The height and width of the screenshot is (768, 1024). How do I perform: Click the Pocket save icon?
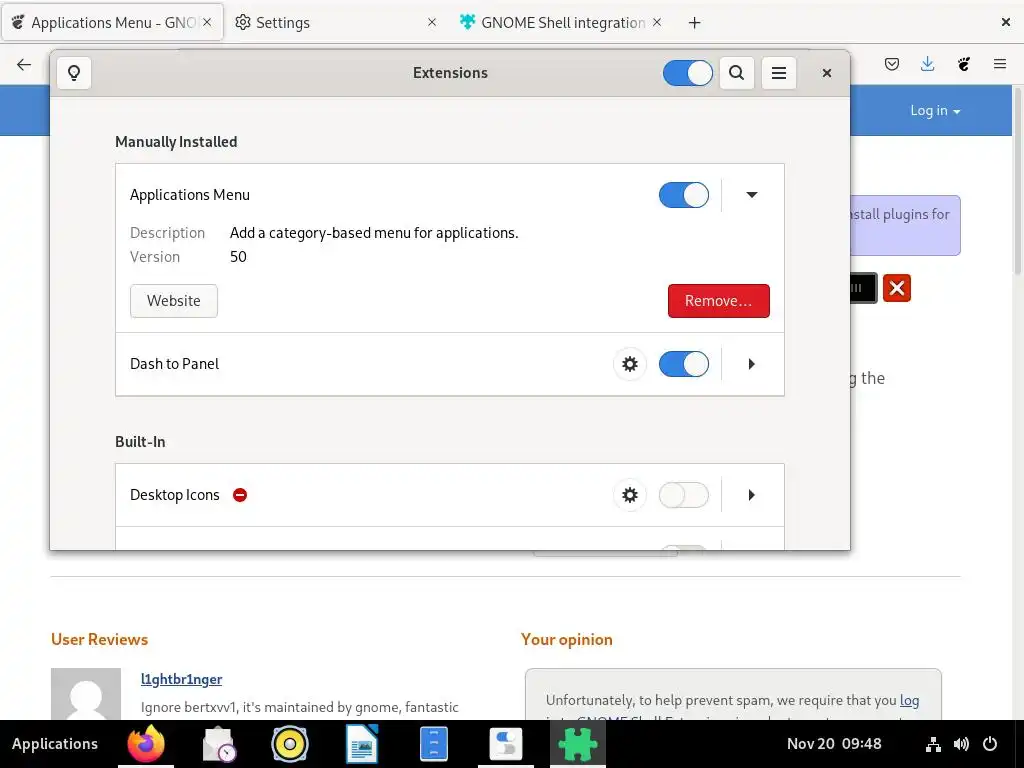tap(891, 64)
